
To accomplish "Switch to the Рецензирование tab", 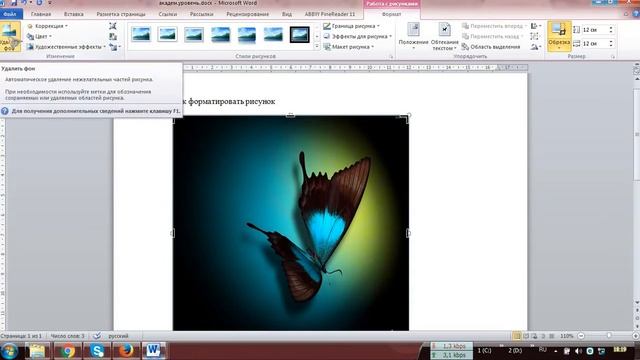I will tap(247, 14).
